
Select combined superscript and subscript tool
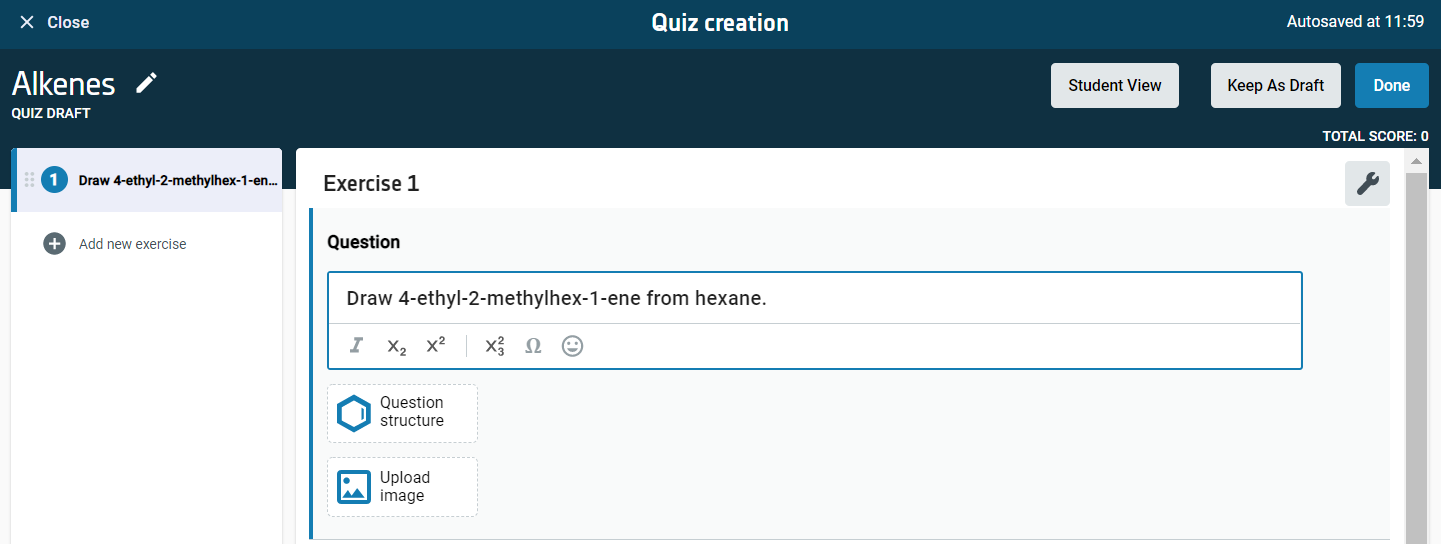(494, 346)
